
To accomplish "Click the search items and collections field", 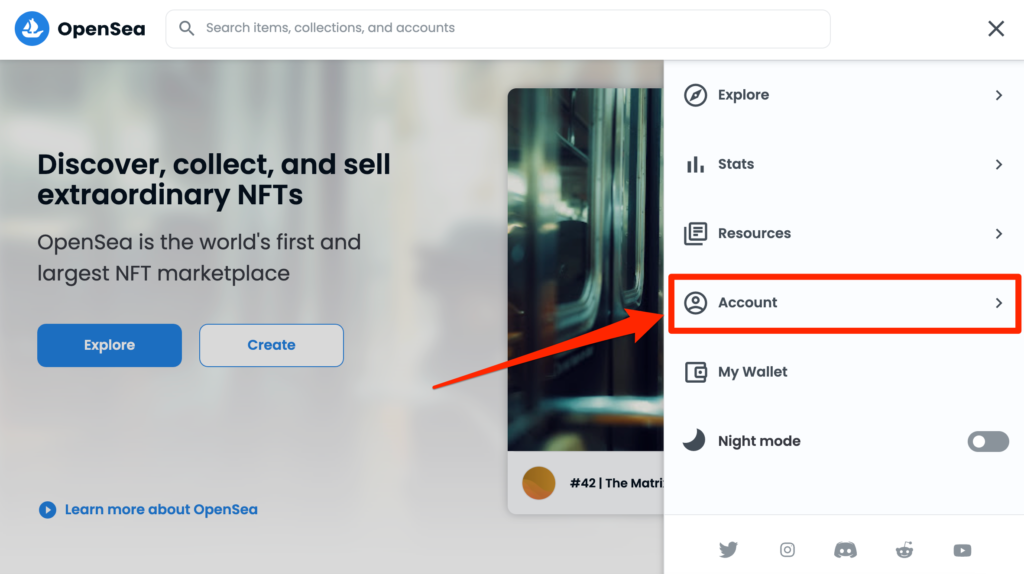I will click(x=510, y=28).
